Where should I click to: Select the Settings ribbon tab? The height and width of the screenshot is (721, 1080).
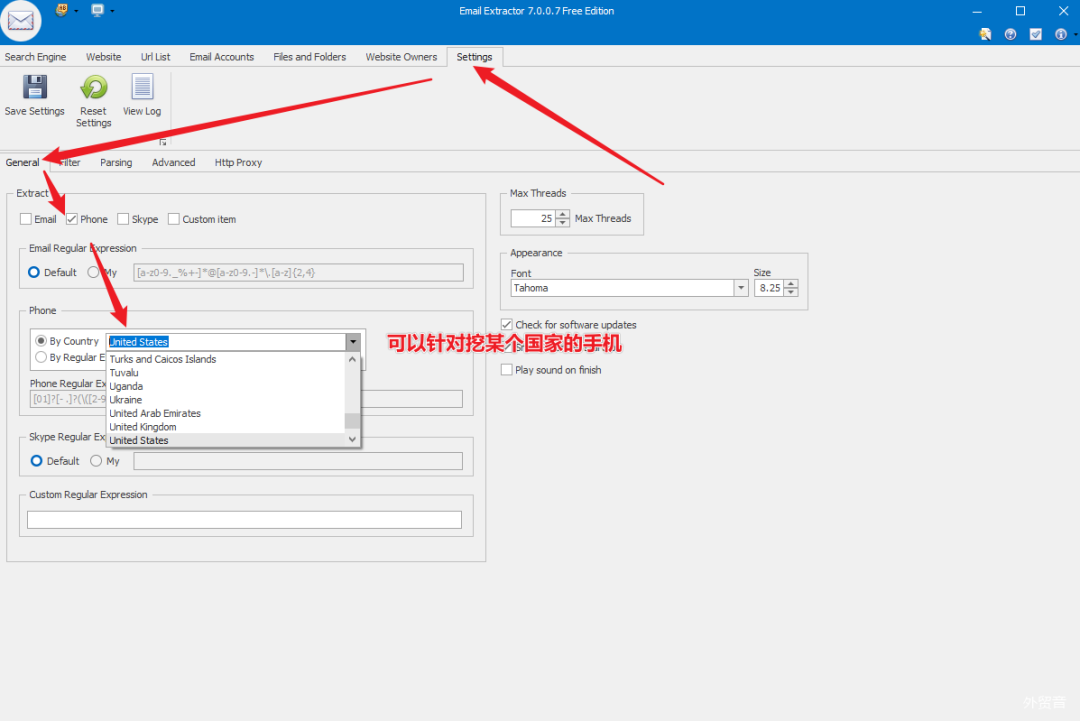click(475, 56)
